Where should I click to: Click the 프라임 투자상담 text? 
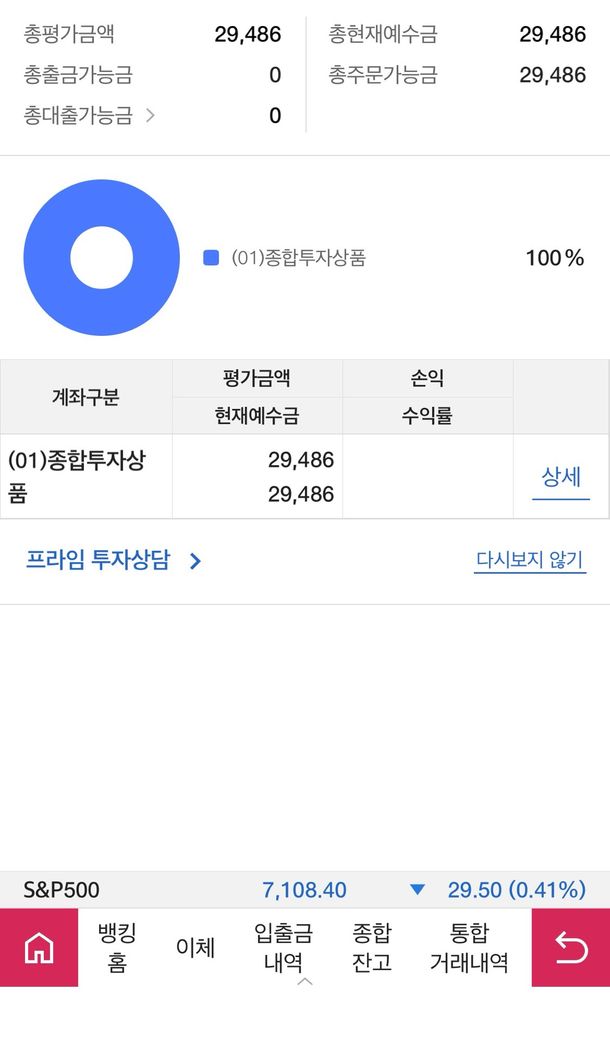pos(98,560)
